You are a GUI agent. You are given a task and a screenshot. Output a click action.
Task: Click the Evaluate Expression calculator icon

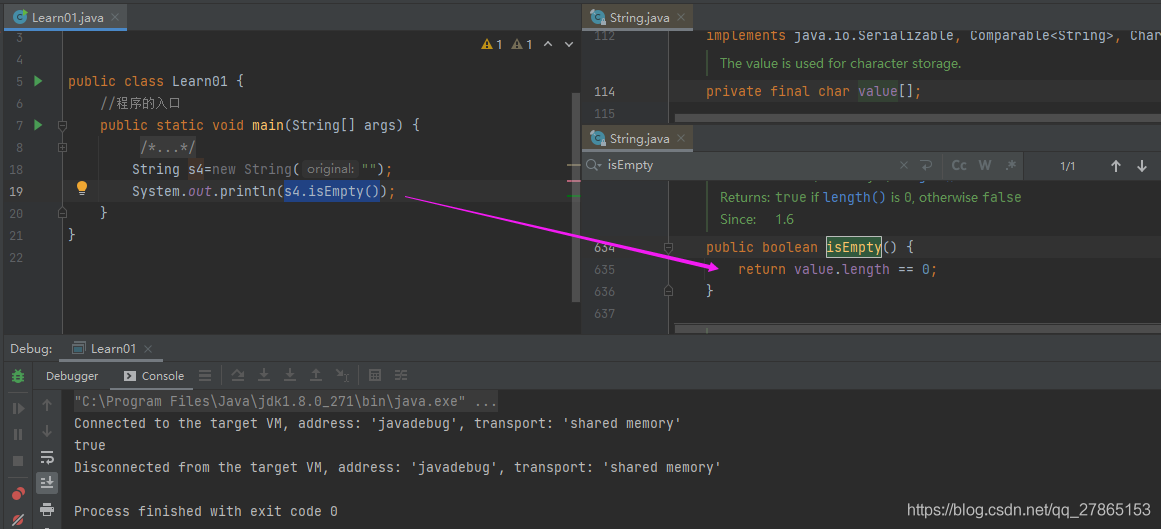click(x=375, y=375)
